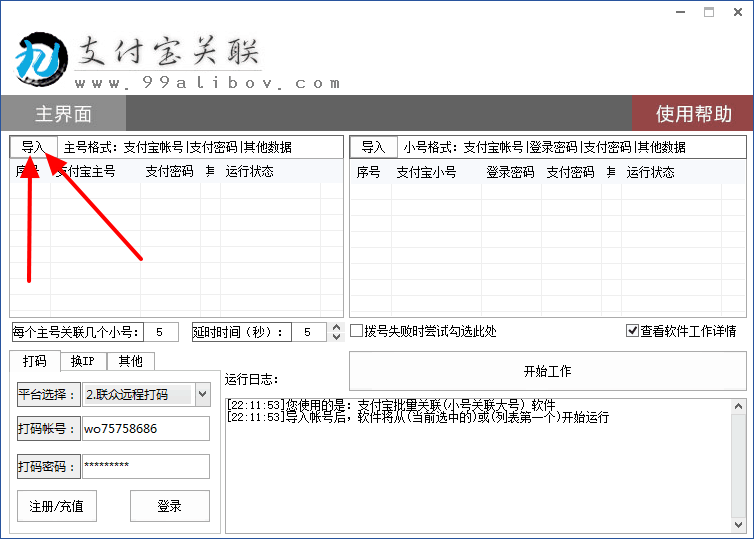Viewport: 754px width, 539px height.
Task: Click the app logo icon
Action: (x=41, y=59)
